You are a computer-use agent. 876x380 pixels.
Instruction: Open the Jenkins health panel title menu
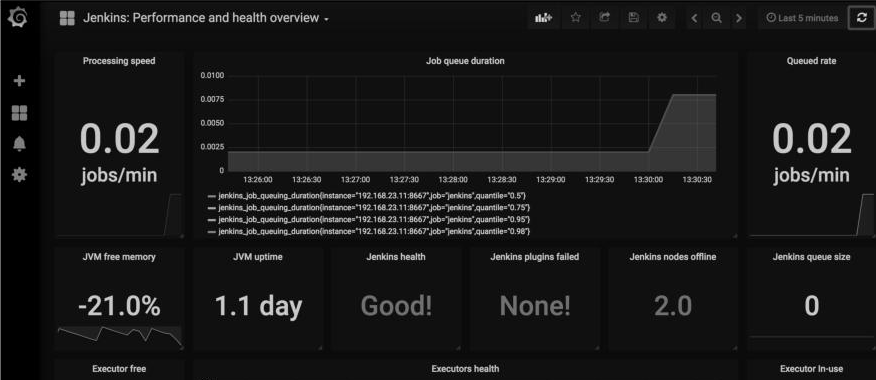point(396,257)
